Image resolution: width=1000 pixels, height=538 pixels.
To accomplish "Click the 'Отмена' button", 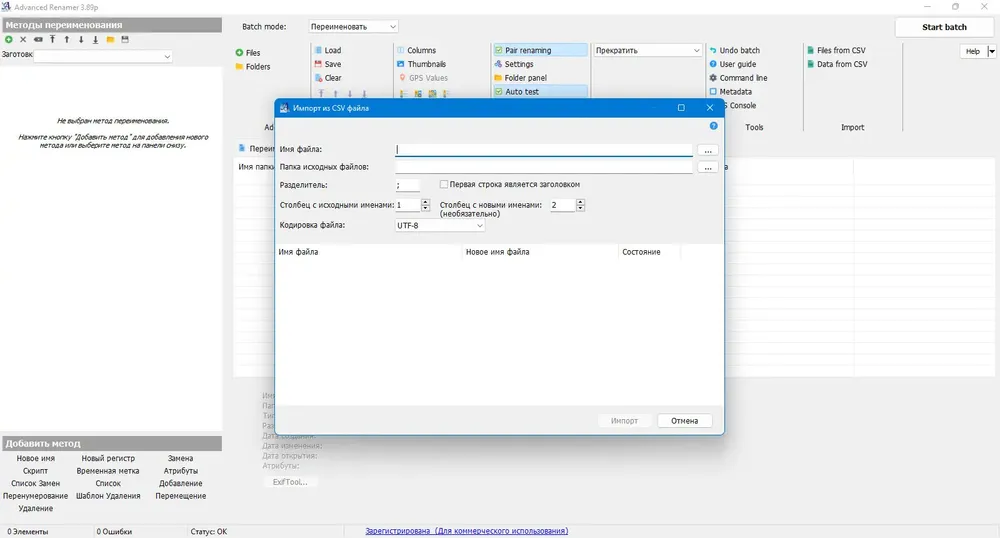I will click(x=684, y=421).
